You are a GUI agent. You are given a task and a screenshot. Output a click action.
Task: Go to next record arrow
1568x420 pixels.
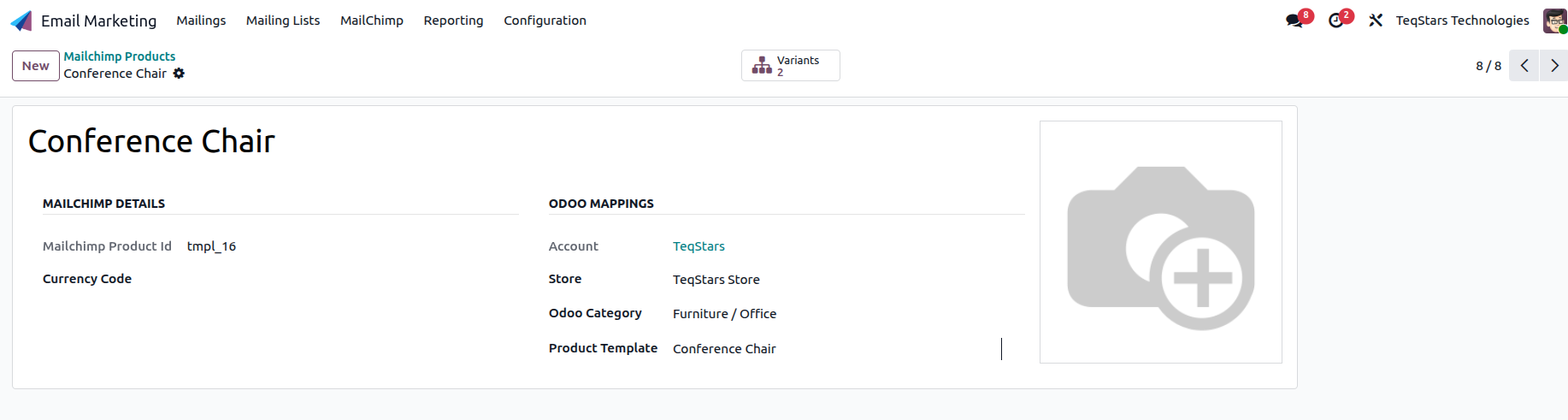click(1554, 66)
